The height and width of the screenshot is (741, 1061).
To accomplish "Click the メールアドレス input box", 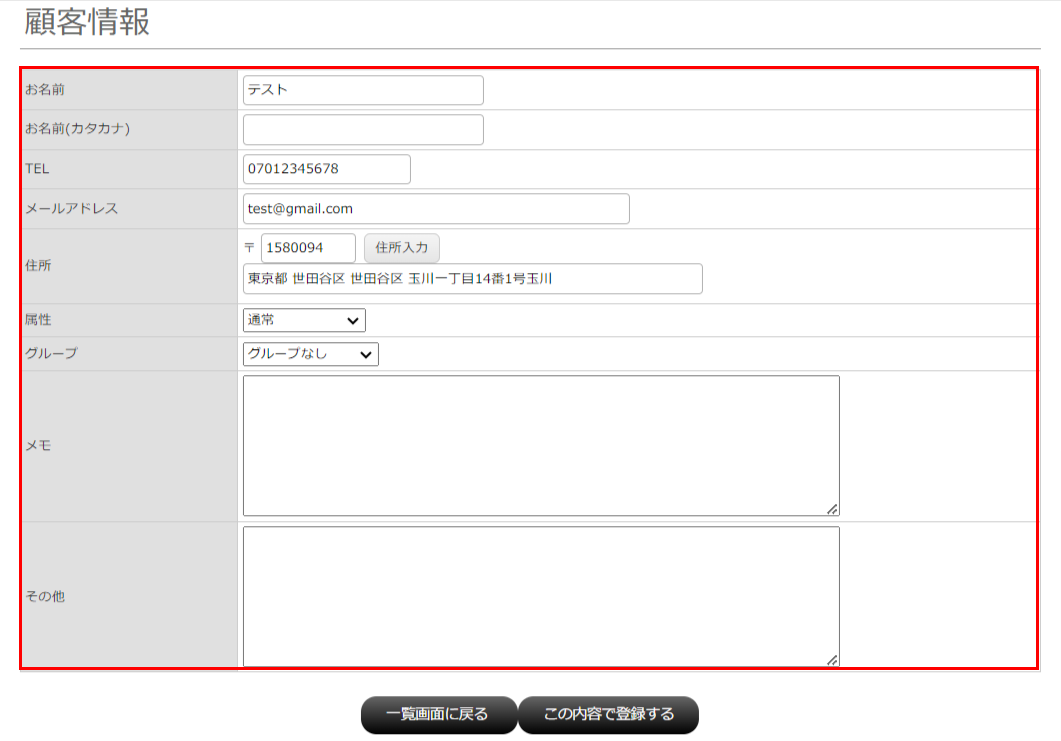I will tap(436, 209).
